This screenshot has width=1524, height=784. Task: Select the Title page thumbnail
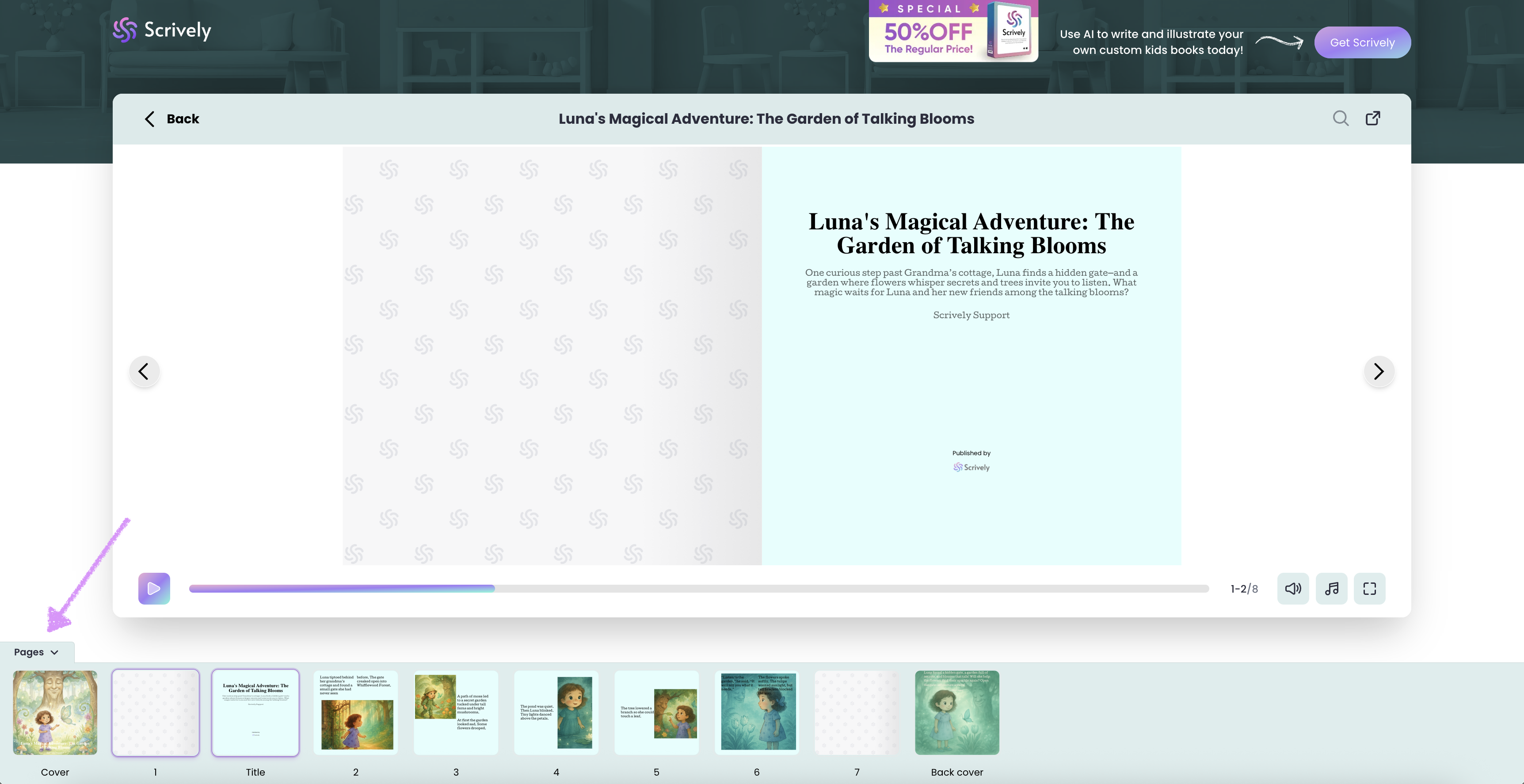255,712
